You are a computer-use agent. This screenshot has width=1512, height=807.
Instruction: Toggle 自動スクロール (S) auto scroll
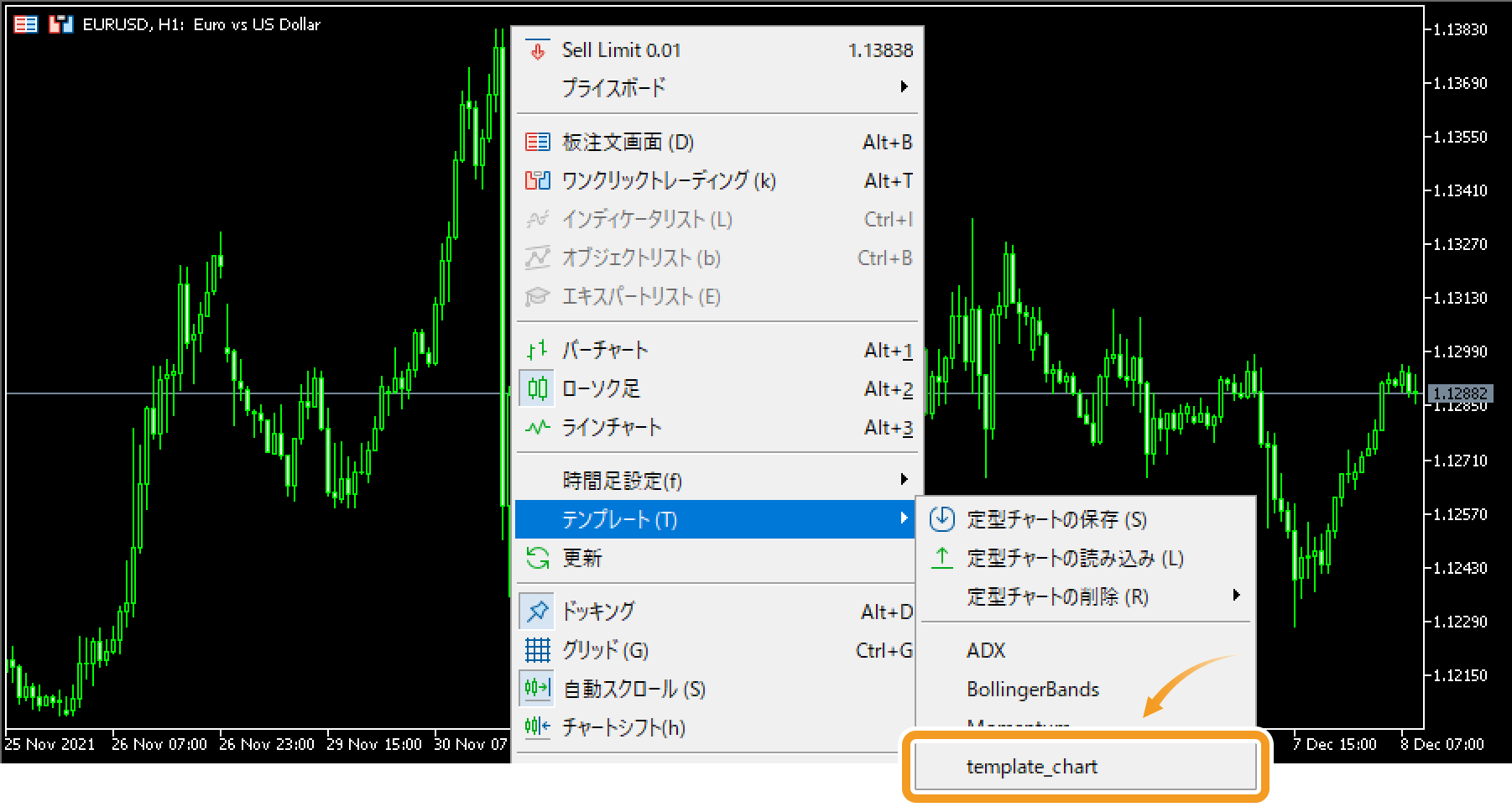point(716,689)
